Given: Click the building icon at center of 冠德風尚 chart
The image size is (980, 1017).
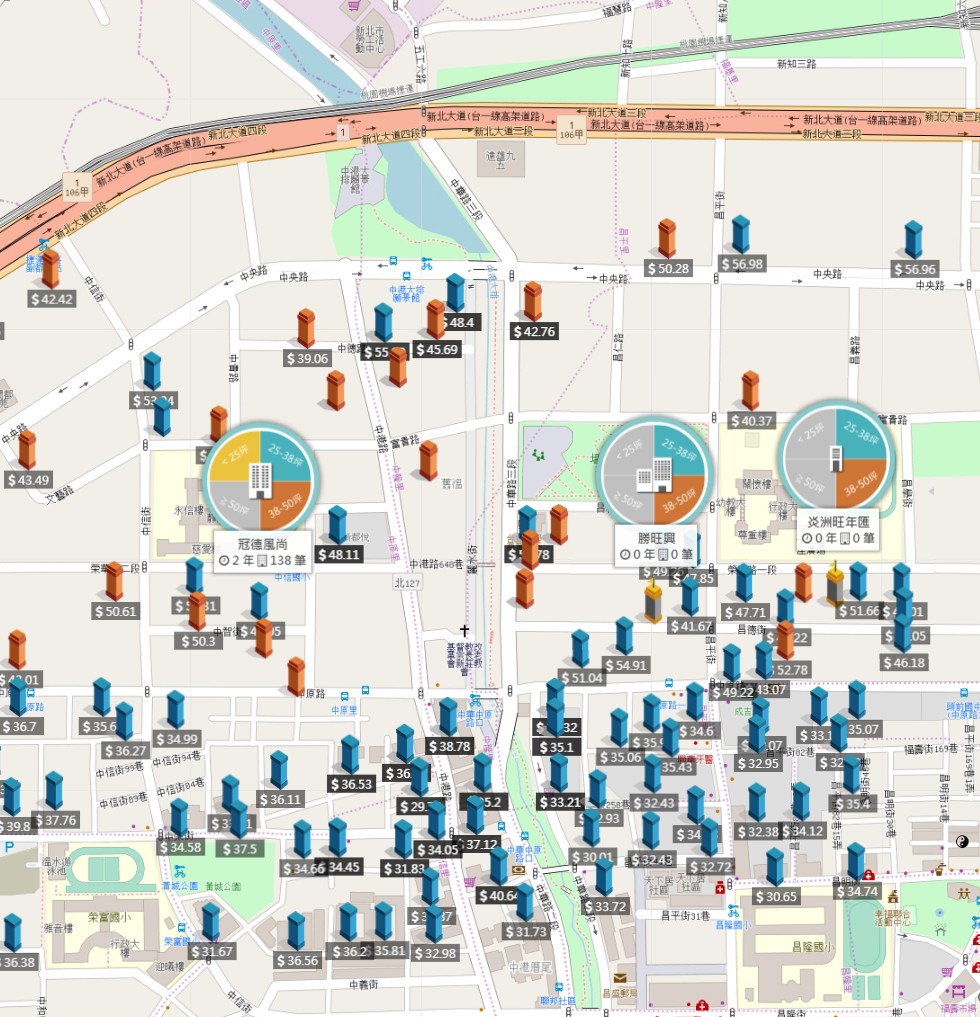Looking at the screenshot, I should (260, 481).
